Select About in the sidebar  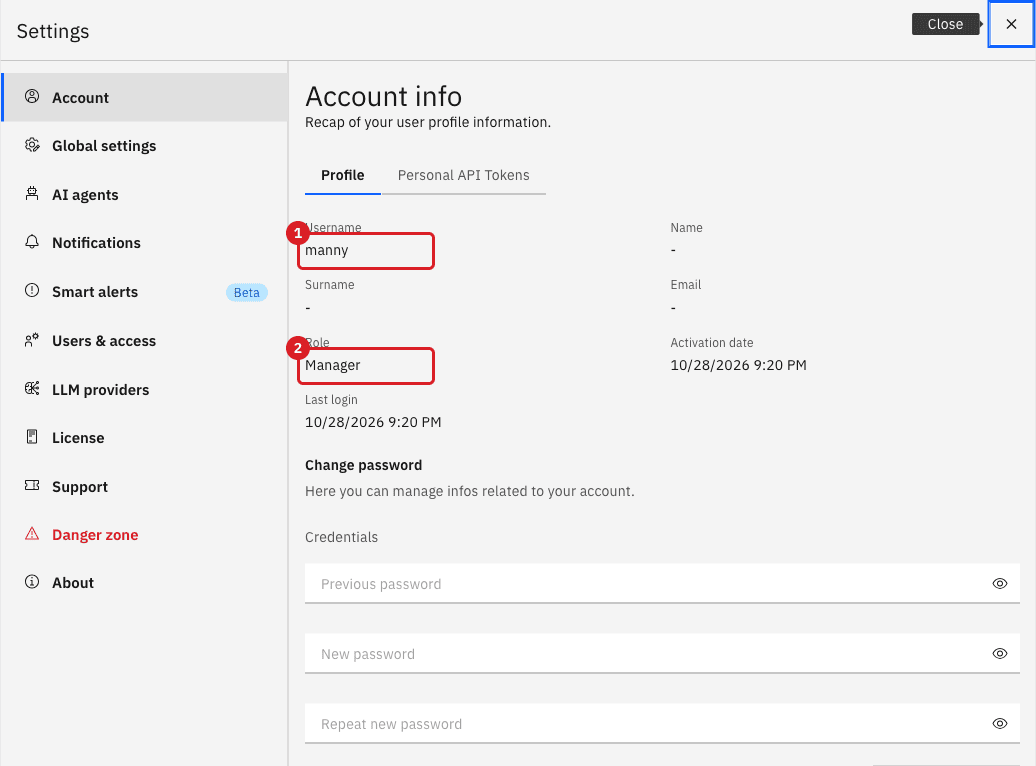click(145, 582)
